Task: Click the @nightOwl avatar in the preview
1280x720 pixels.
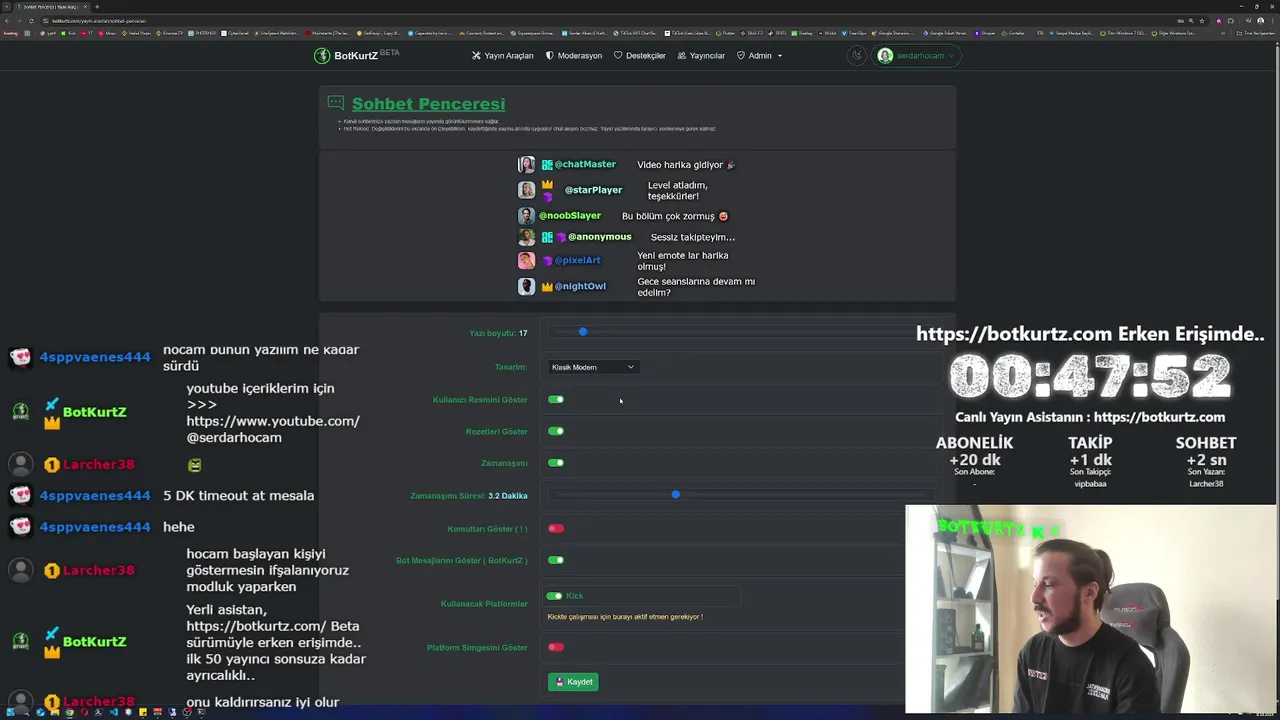Action: (x=526, y=286)
